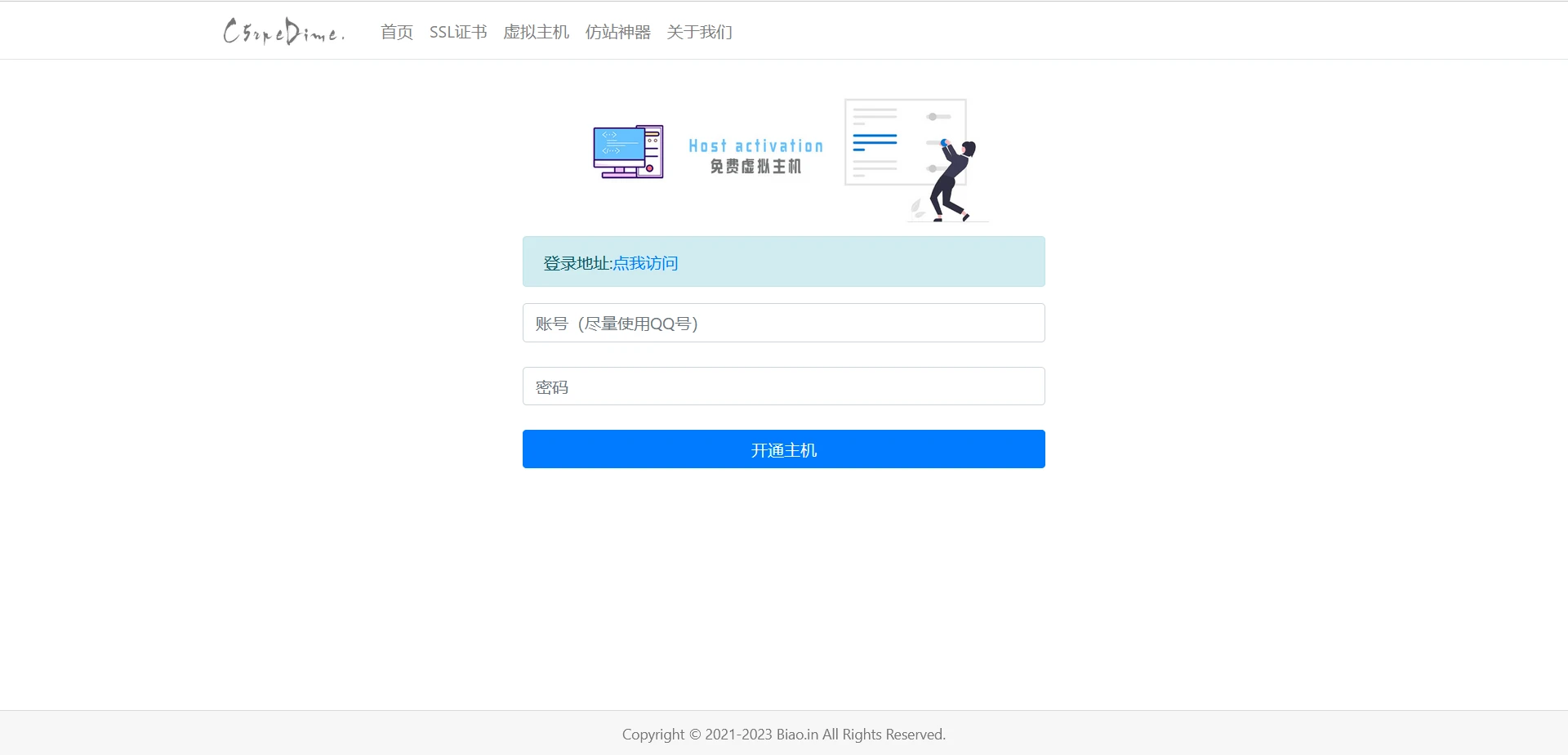The height and width of the screenshot is (755, 1568).
Task: Focus the 账号 account input field
Action: click(783, 323)
